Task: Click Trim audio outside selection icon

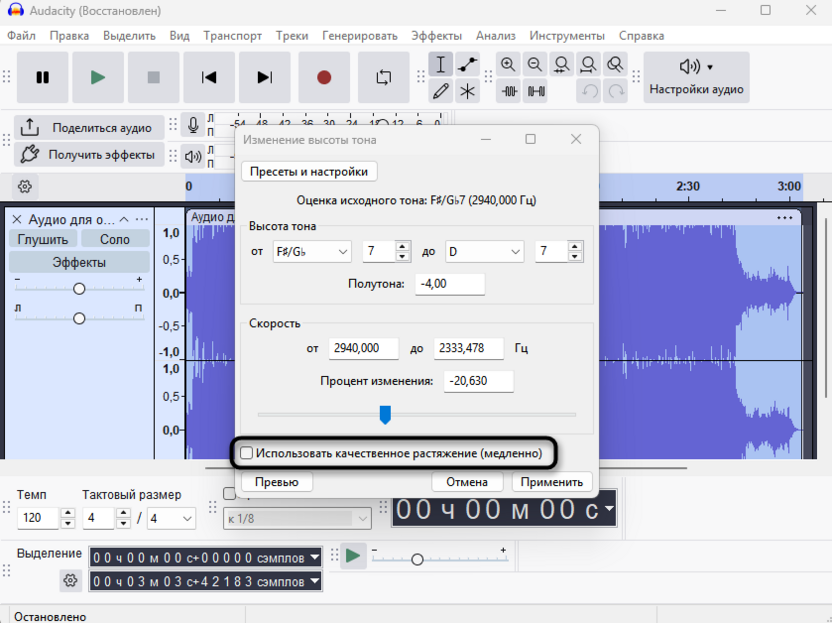Action: (508, 91)
